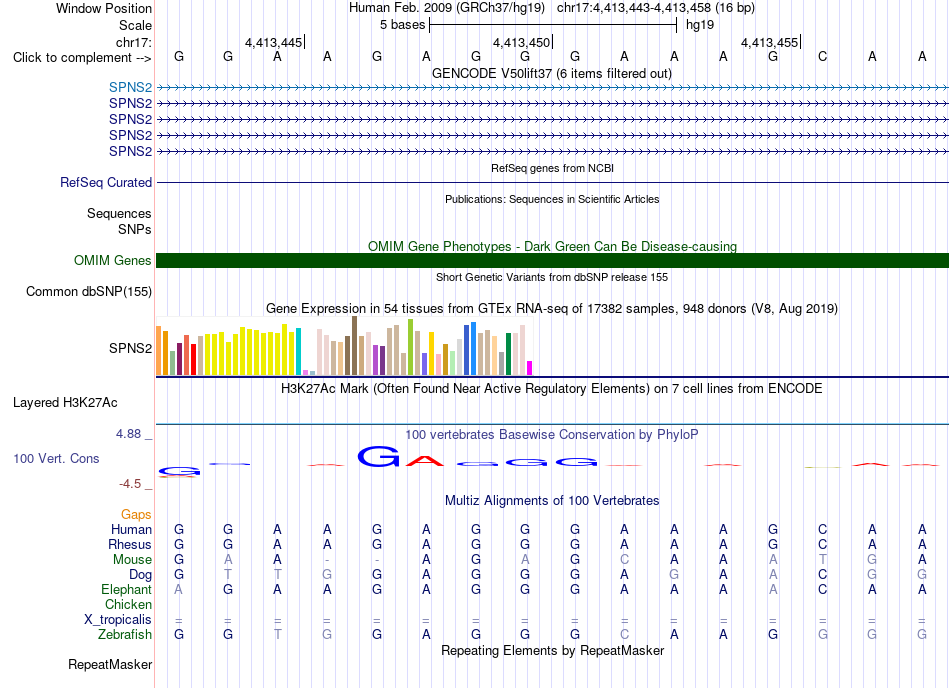Select the Elephant species label

click(x=127, y=589)
